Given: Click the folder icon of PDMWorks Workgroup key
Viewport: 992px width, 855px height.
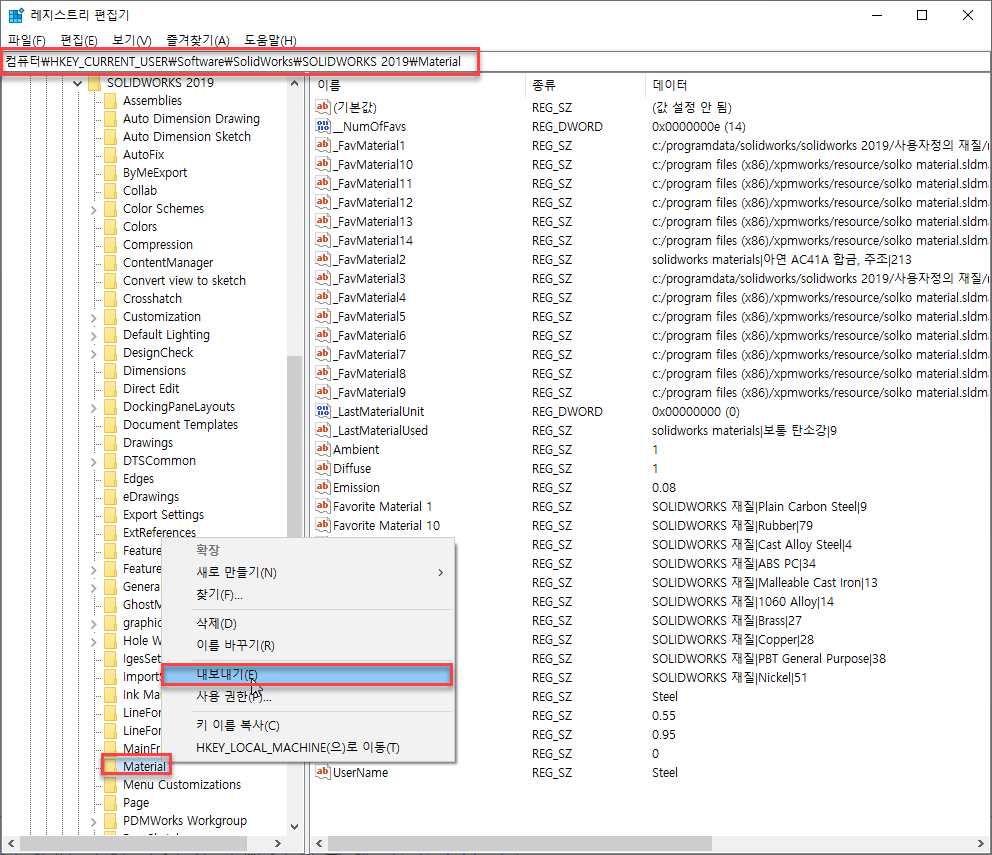Looking at the screenshot, I should (x=111, y=821).
